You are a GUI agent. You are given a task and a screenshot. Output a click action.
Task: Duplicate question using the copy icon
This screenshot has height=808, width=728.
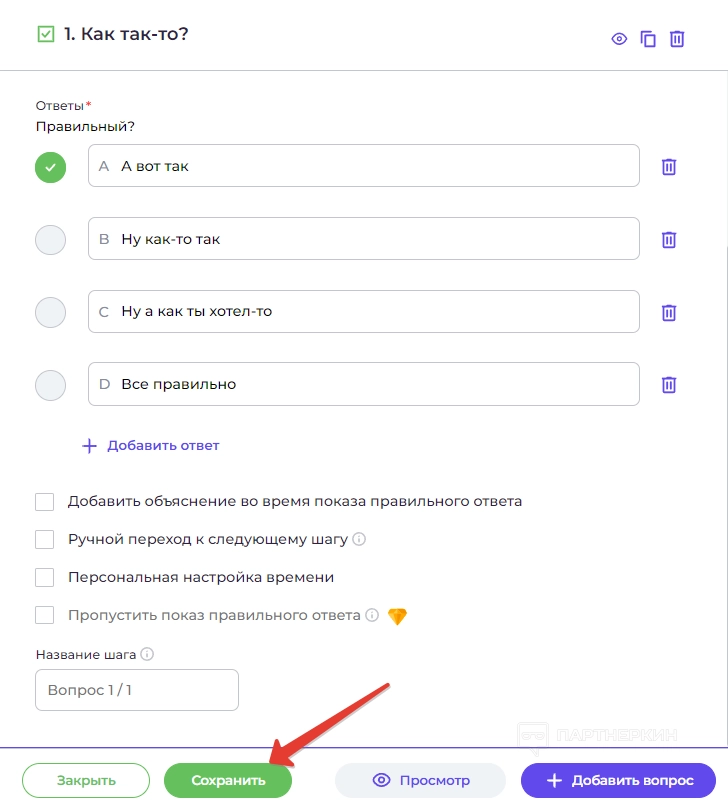tap(648, 39)
